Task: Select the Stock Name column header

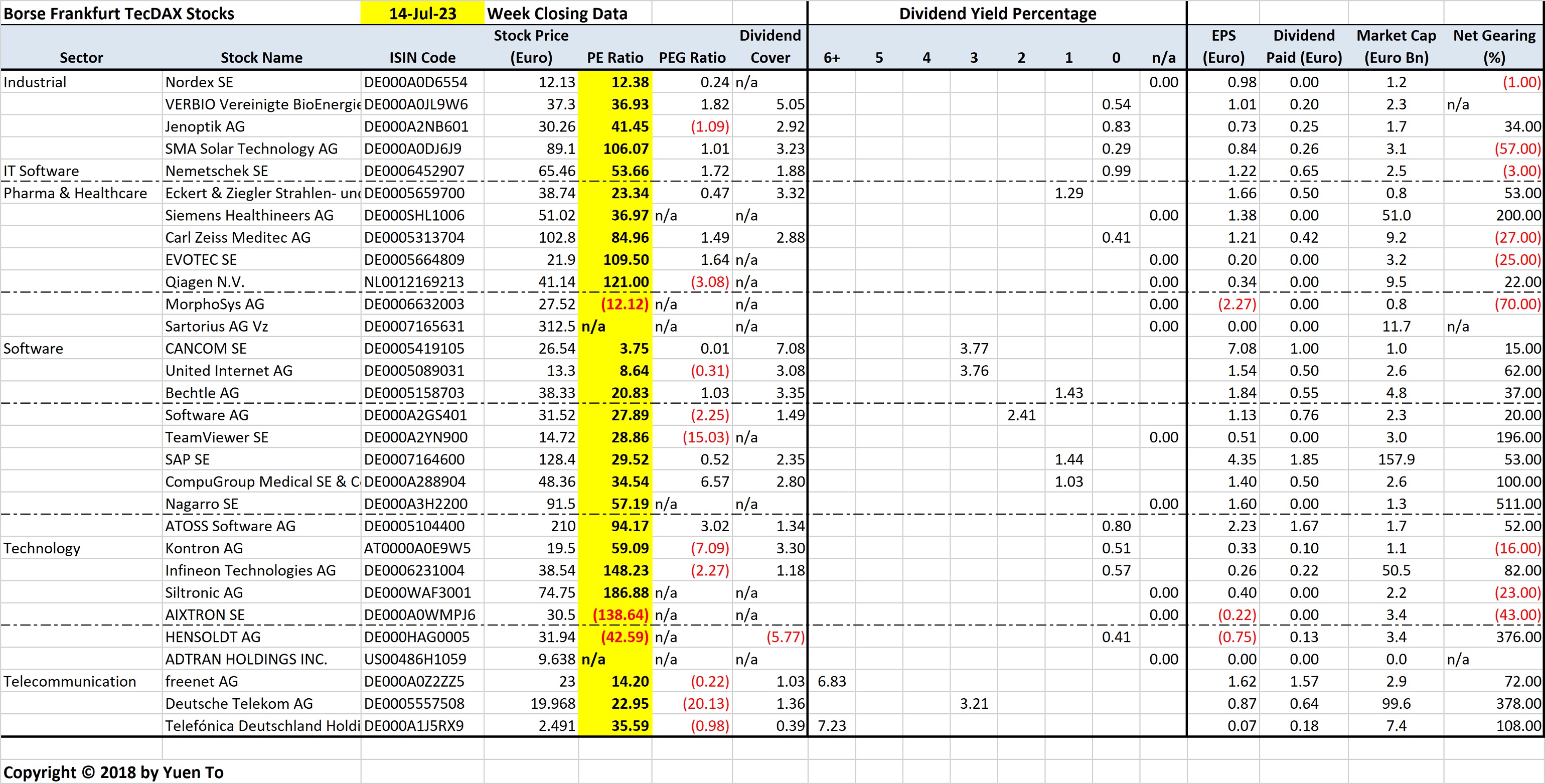Action: coord(261,58)
